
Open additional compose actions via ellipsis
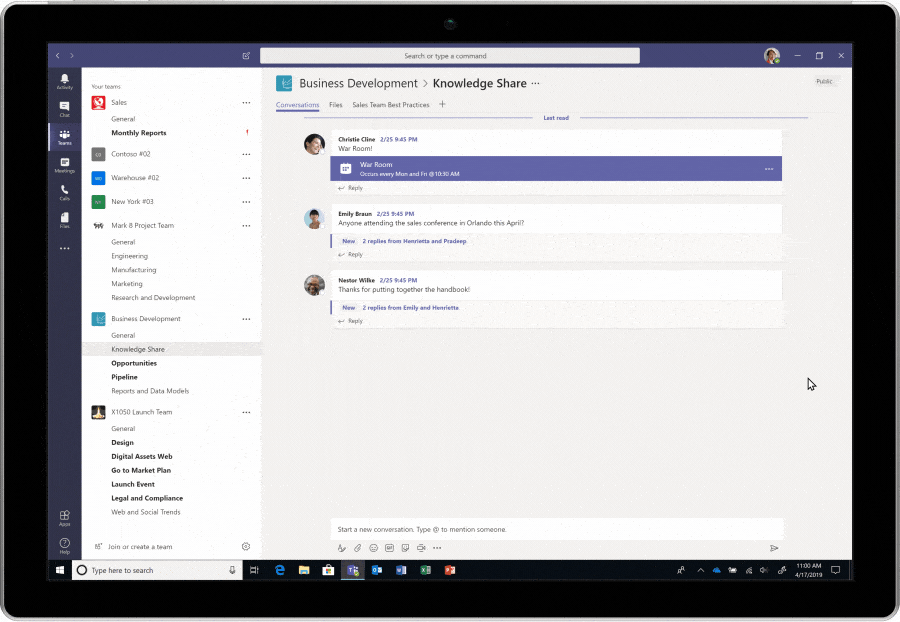pos(437,548)
